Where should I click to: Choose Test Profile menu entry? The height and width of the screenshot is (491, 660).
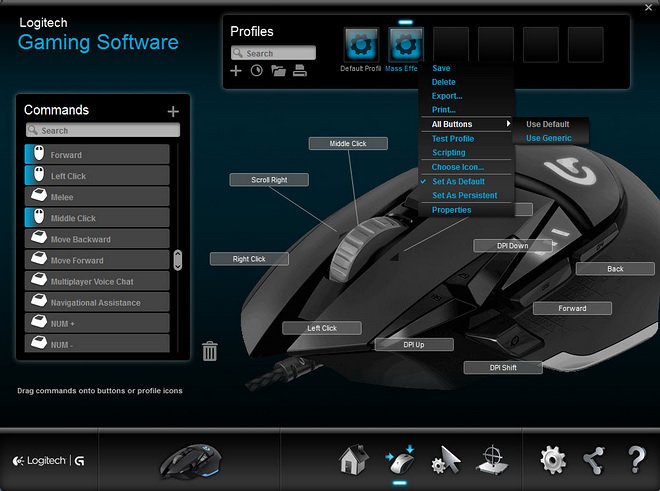click(453, 139)
